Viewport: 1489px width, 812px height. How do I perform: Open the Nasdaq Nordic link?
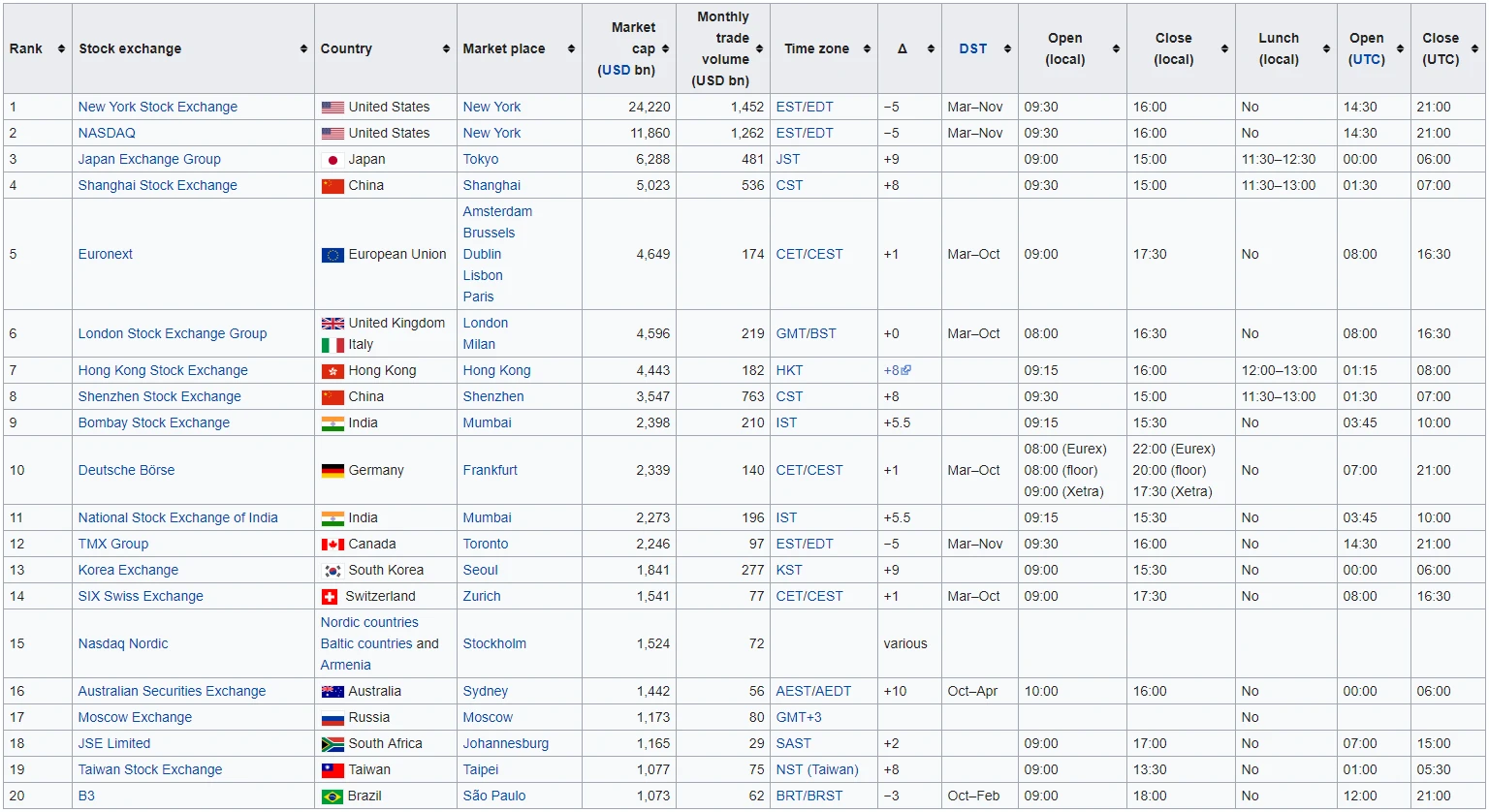(x=123, y=643)
